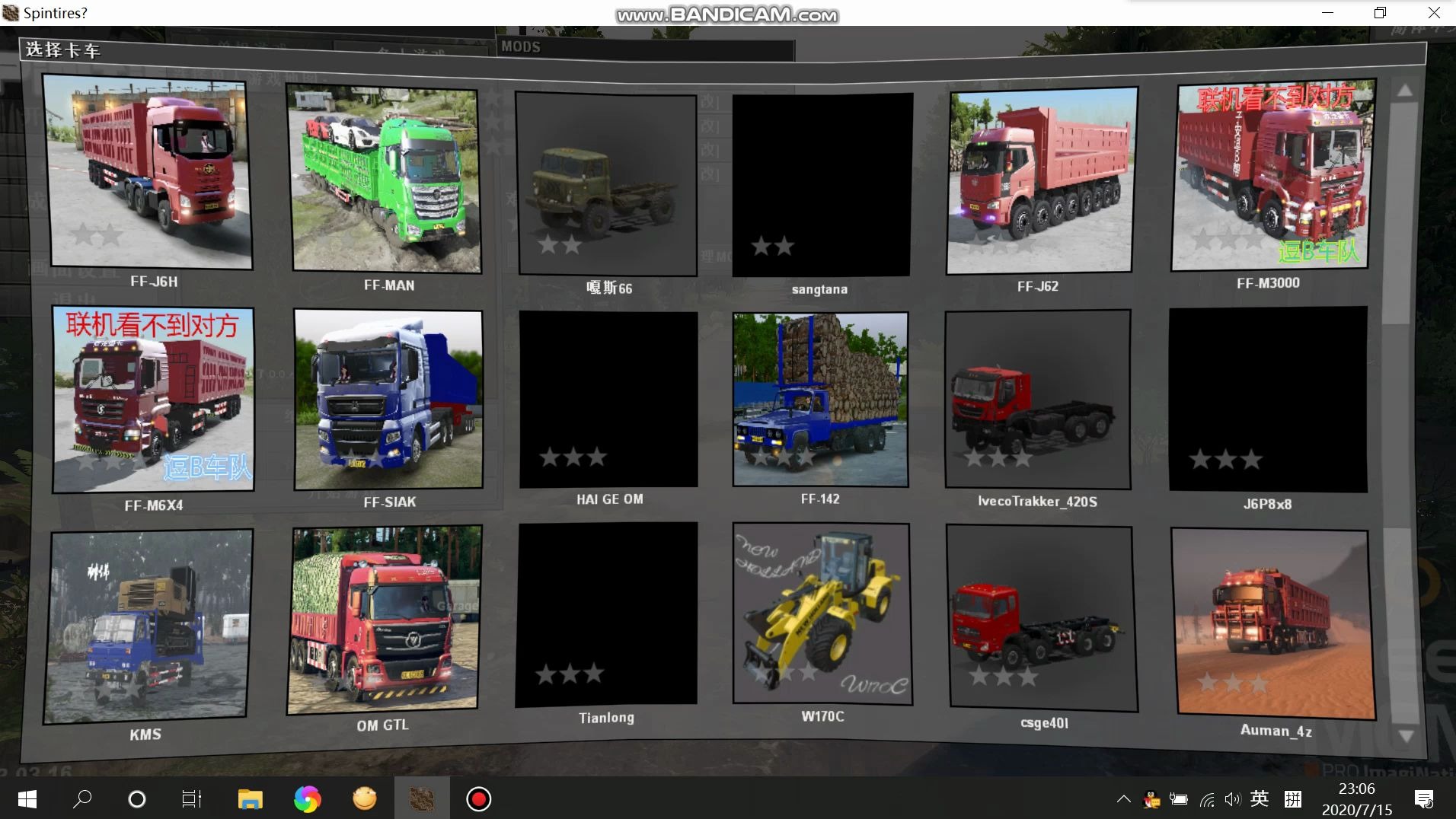Open the volume speaker tray icon
Screen dimensions: 1456x819
click(x=1233, y=799)
